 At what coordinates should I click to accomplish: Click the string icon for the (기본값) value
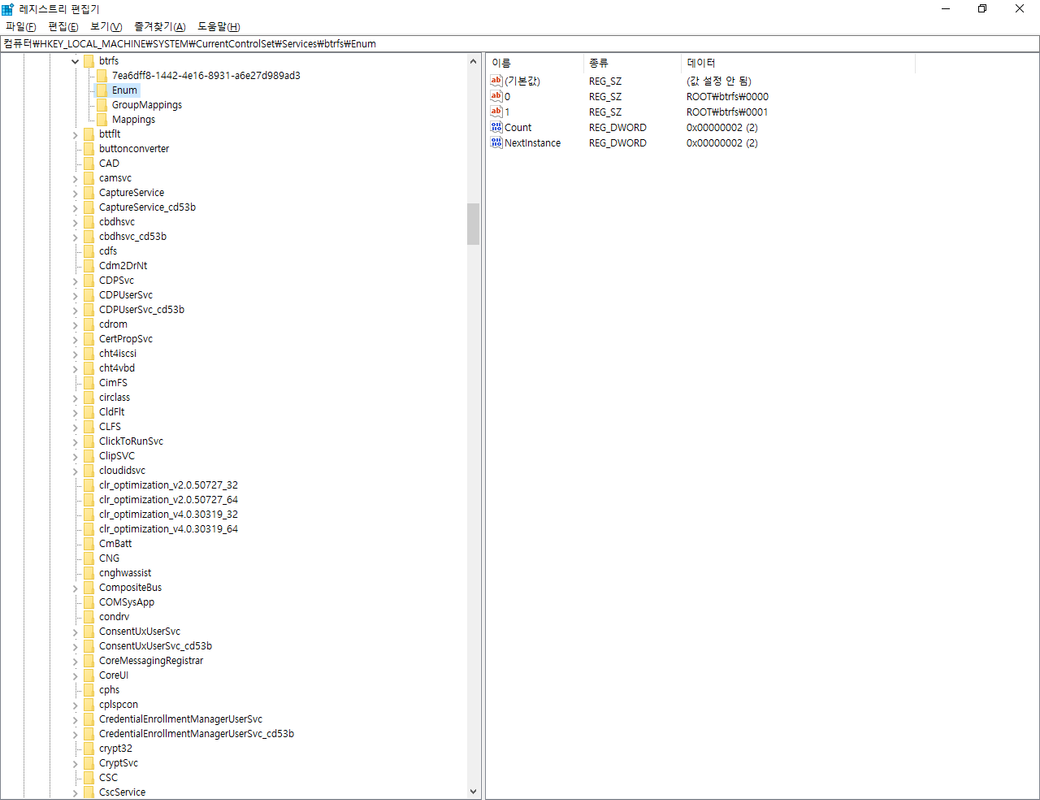tap(496, 81)
